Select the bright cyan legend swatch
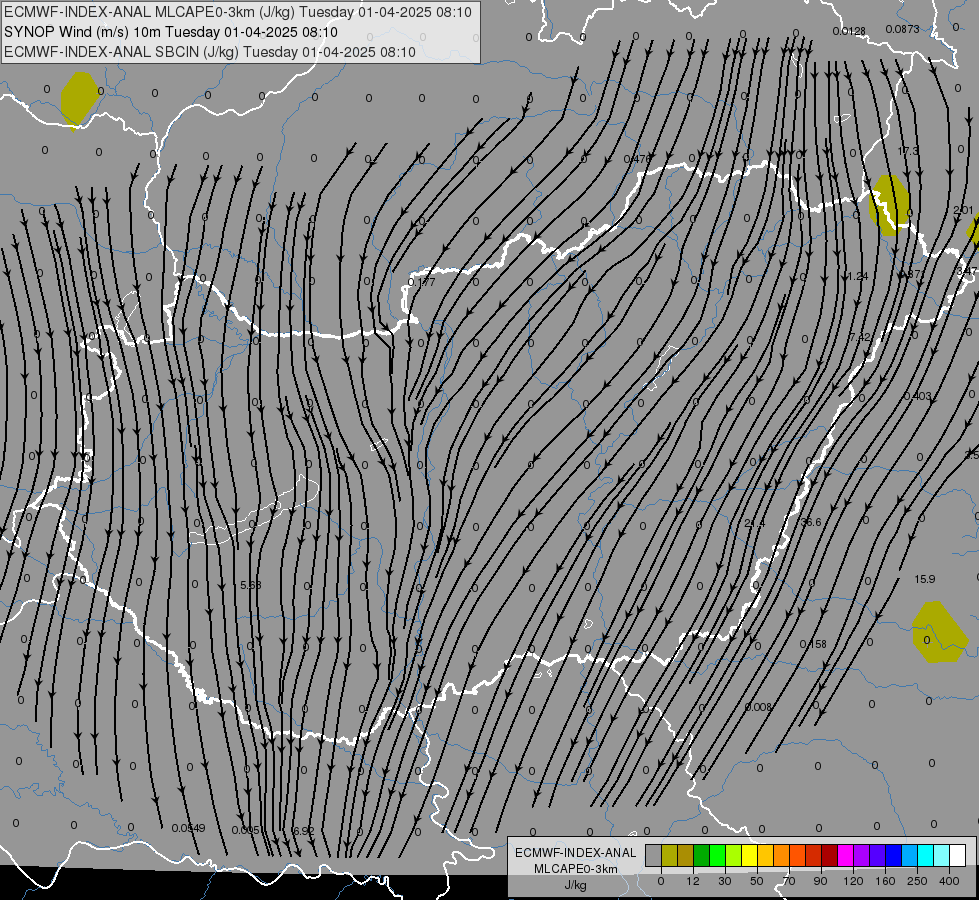 click(x=926, y=855)
